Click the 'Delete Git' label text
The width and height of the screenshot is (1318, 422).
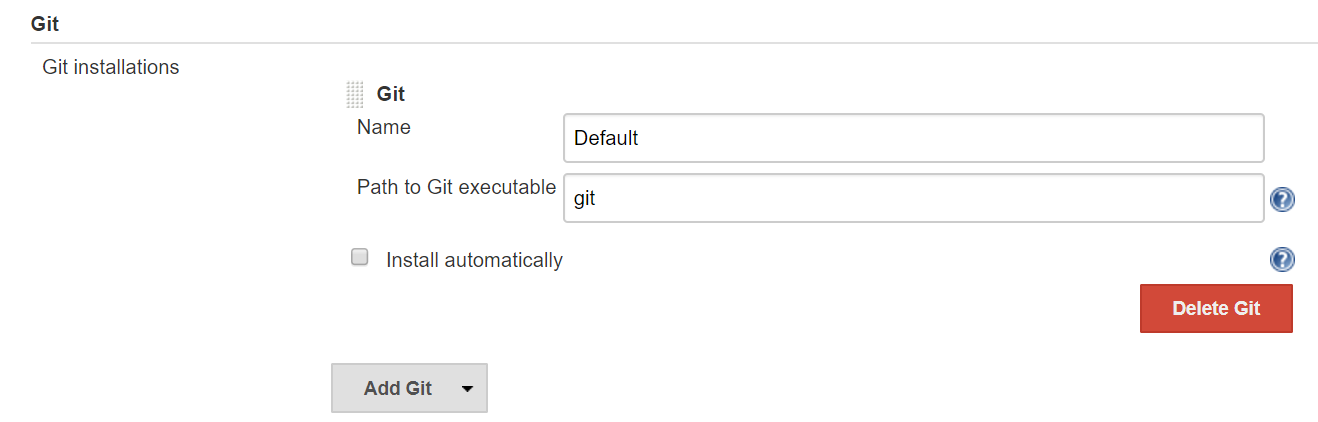(1216, 308)
